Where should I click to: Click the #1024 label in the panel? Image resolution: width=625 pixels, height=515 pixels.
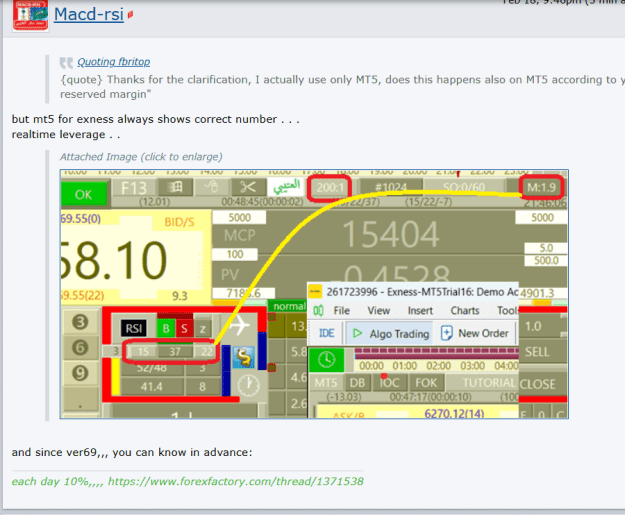[391, 187]
